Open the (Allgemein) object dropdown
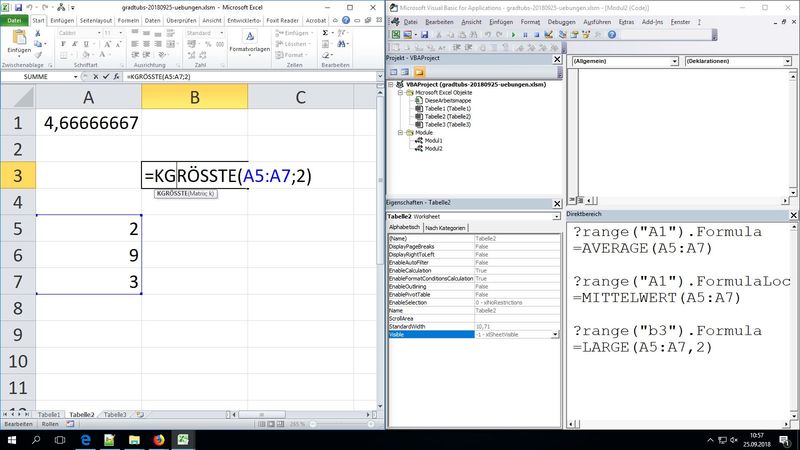 tap(674, 61)
